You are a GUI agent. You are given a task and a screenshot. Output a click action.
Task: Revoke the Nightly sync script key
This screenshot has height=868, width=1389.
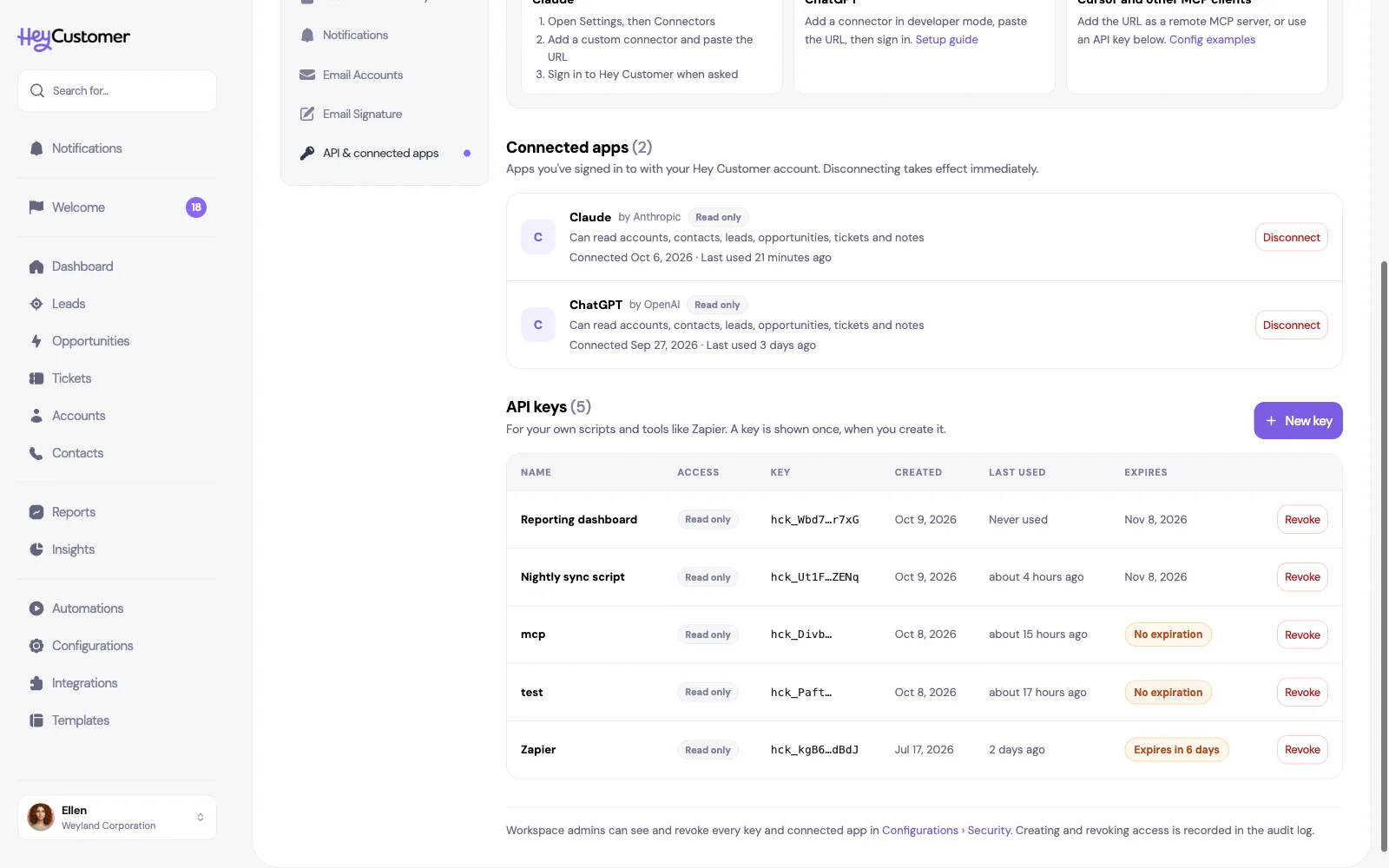[1302, 577]
